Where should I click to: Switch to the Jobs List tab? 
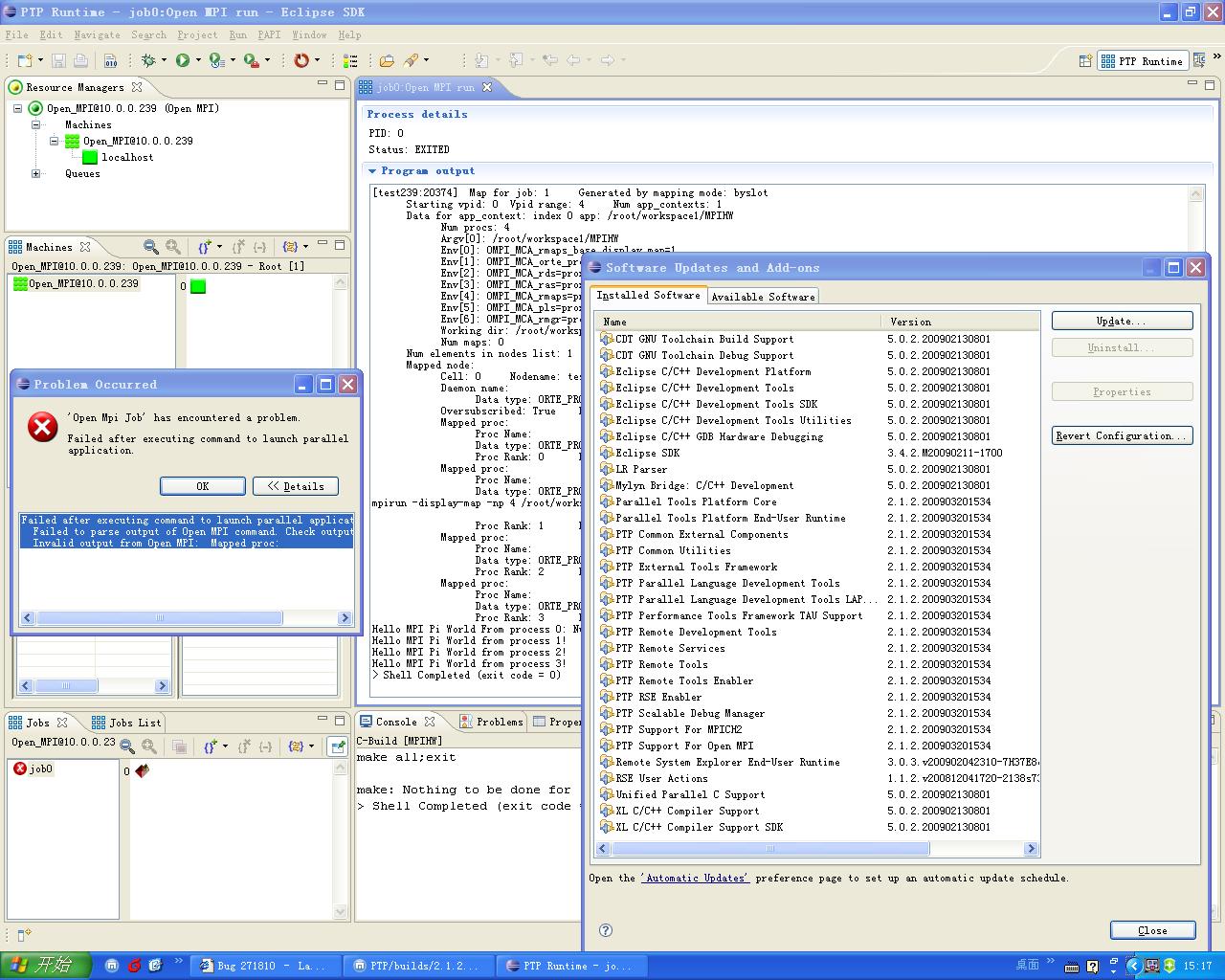[x=126, y=723]
